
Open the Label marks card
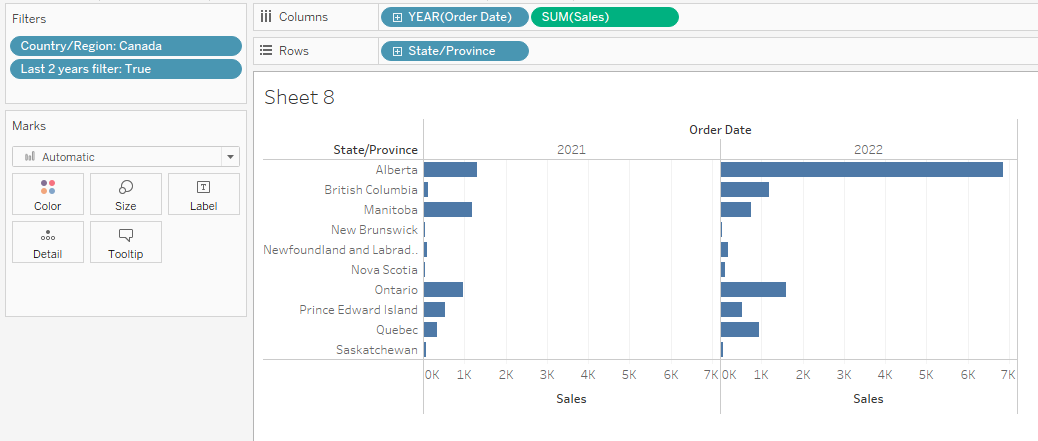203,194
